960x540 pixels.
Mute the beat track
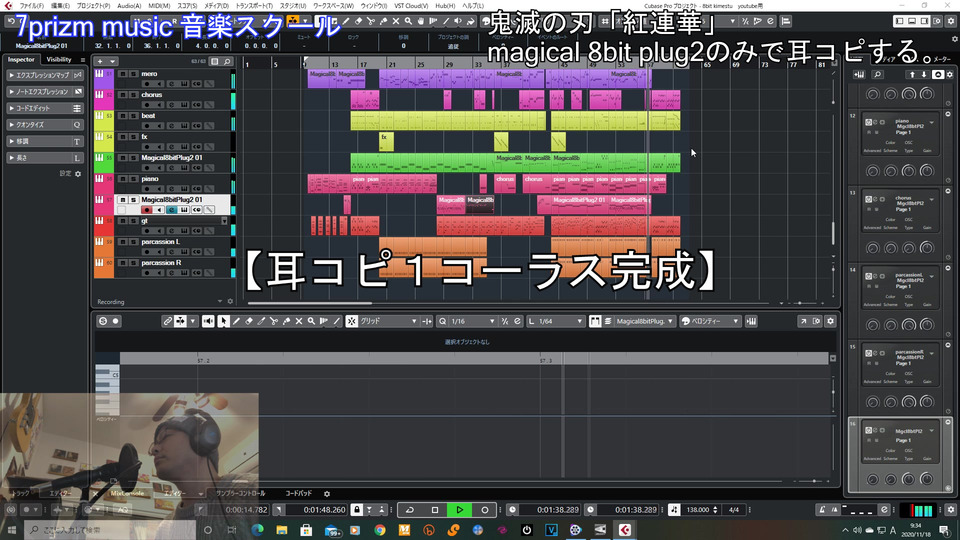(x=122, y=116)
